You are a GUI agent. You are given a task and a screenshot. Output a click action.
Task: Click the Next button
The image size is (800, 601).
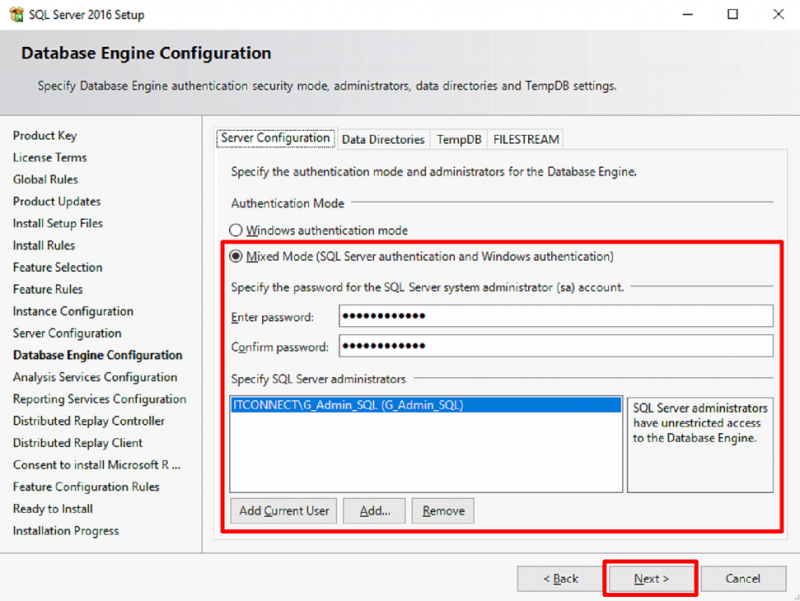[650, 578]
